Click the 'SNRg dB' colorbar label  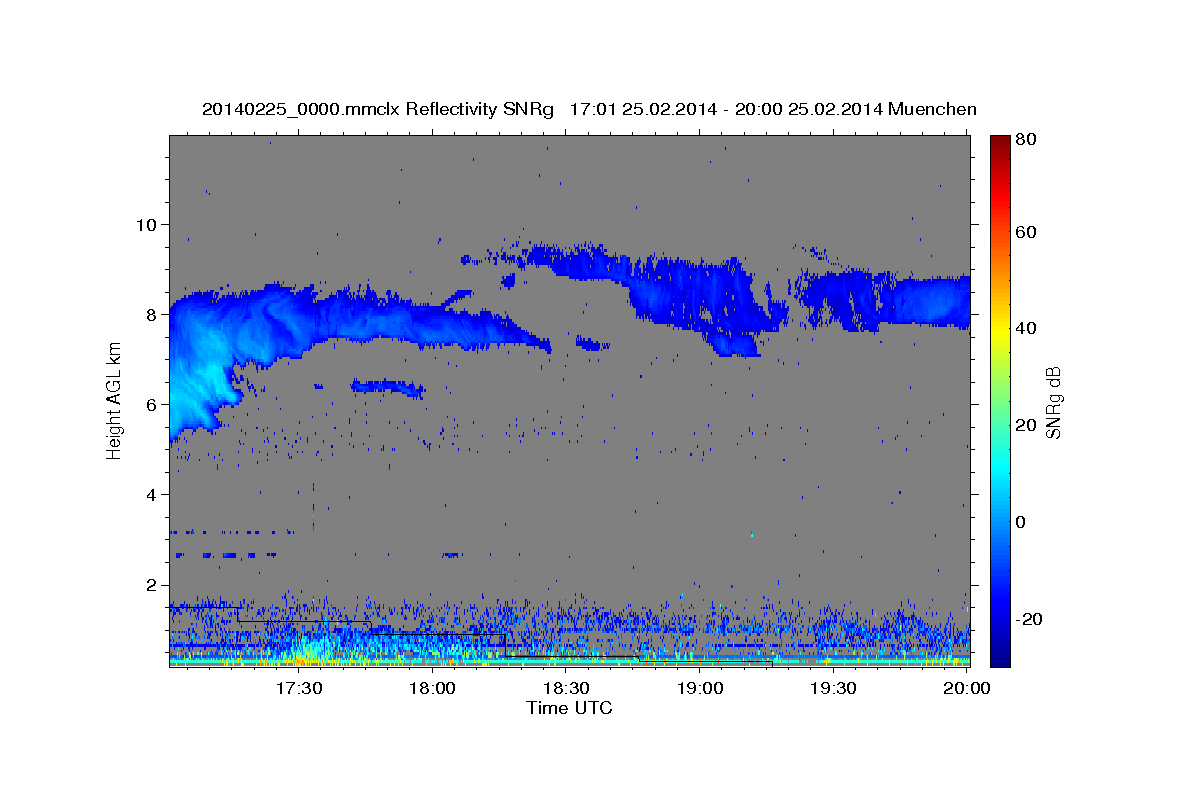(x=1053, y=402)
